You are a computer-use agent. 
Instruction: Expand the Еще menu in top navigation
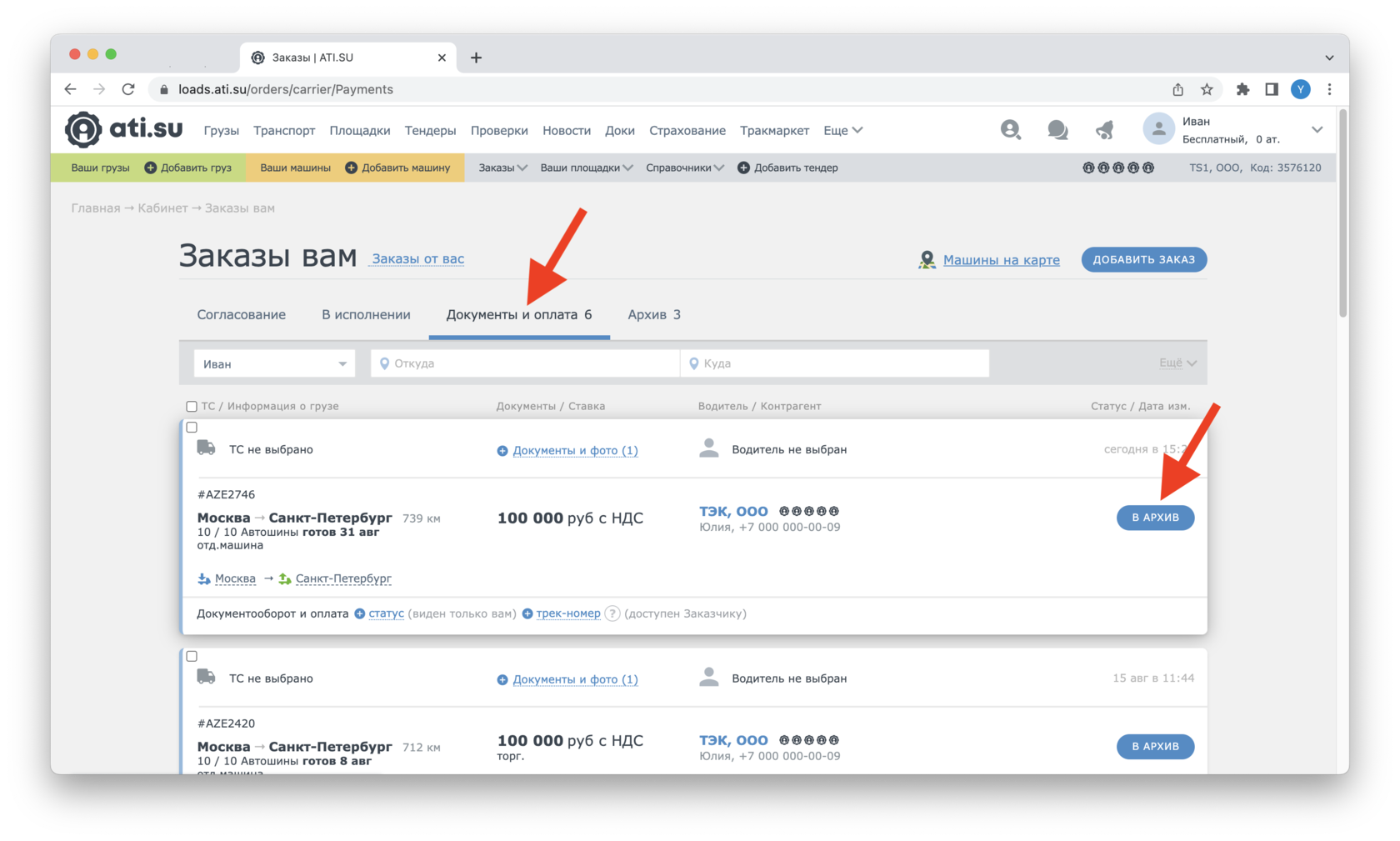coord(842,130)
